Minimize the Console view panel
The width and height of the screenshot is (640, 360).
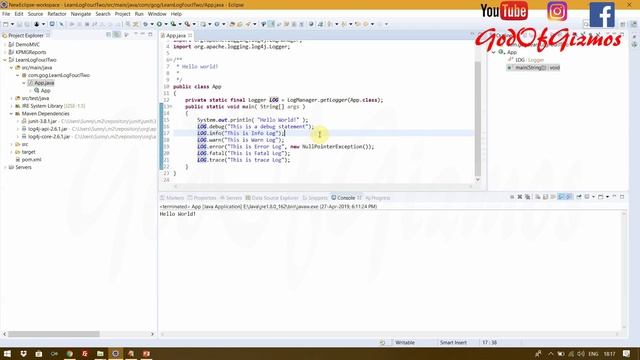[614, 197]
